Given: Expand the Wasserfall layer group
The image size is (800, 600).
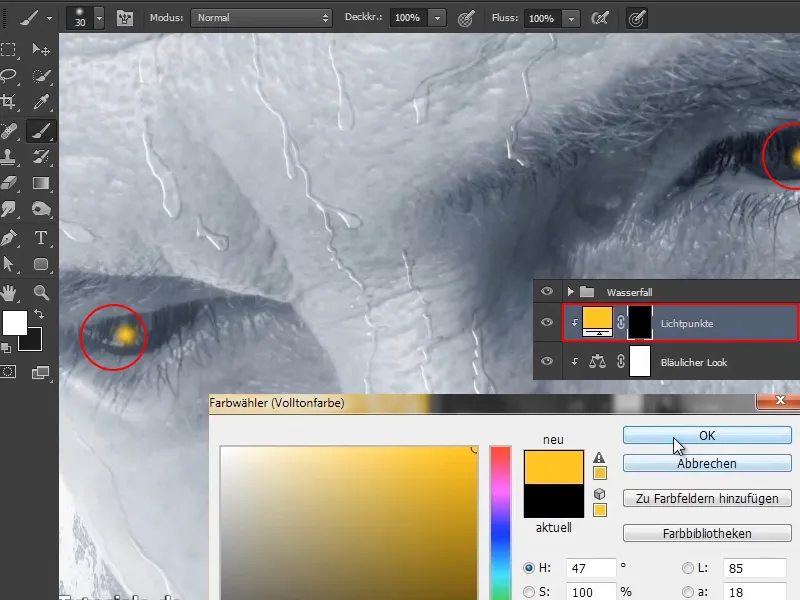Looking at the screenshot, I should click(x=570, y=292).
